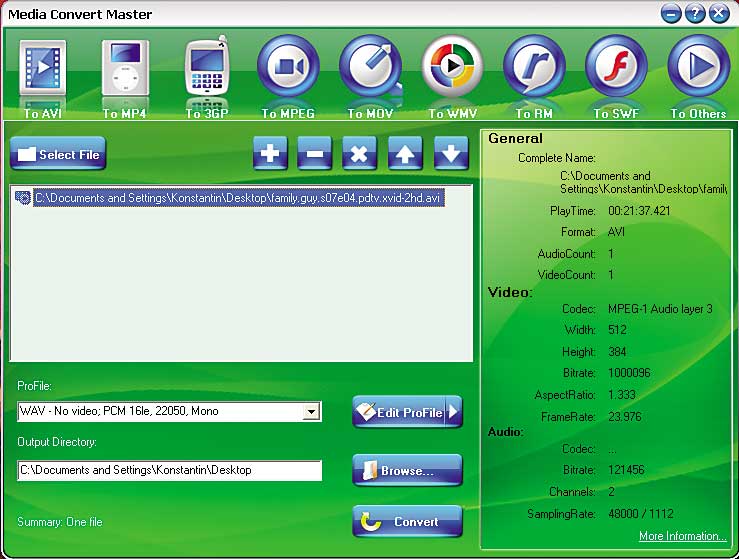This screenshot has height=559, width=739.
Task: Add a file with the plus button
Action: (270, 153)
